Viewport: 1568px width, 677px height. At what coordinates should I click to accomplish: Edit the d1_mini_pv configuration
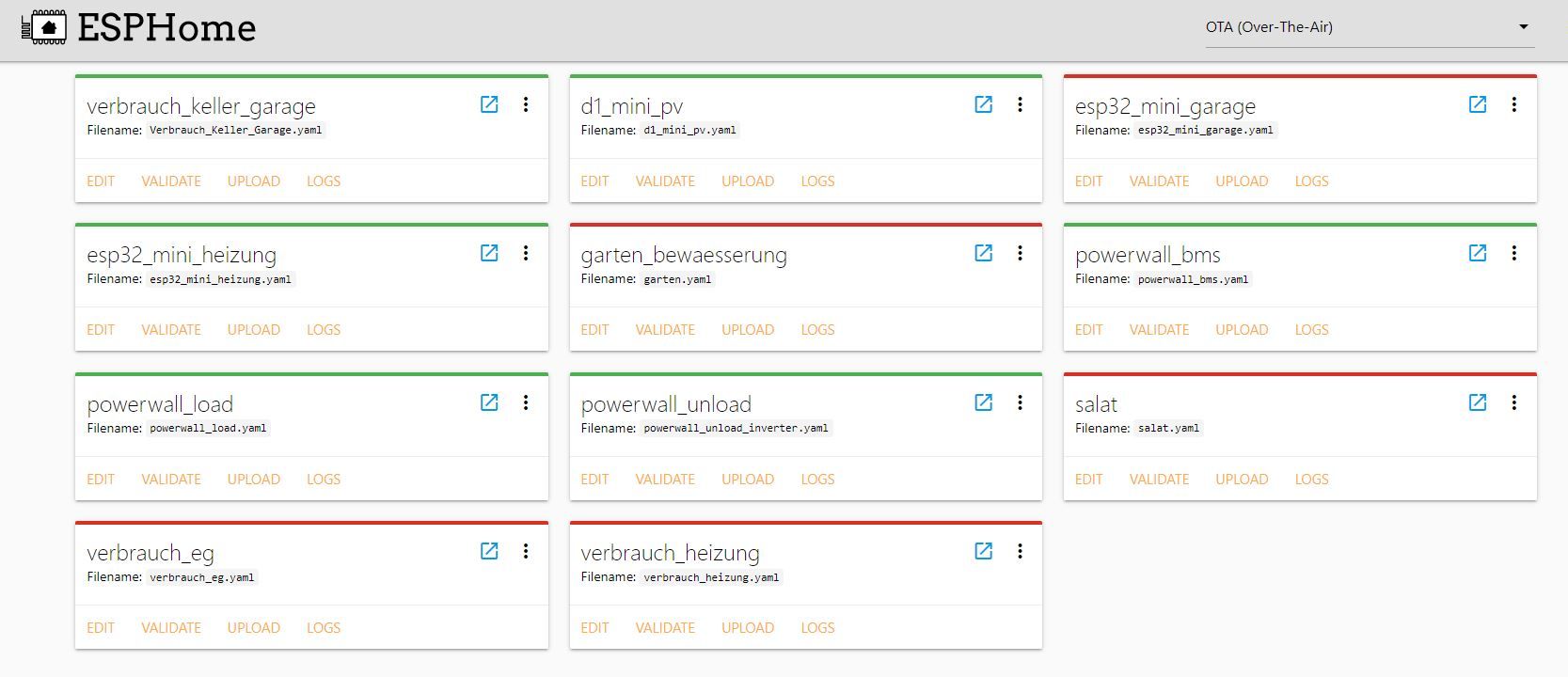[x=594, y=181]
